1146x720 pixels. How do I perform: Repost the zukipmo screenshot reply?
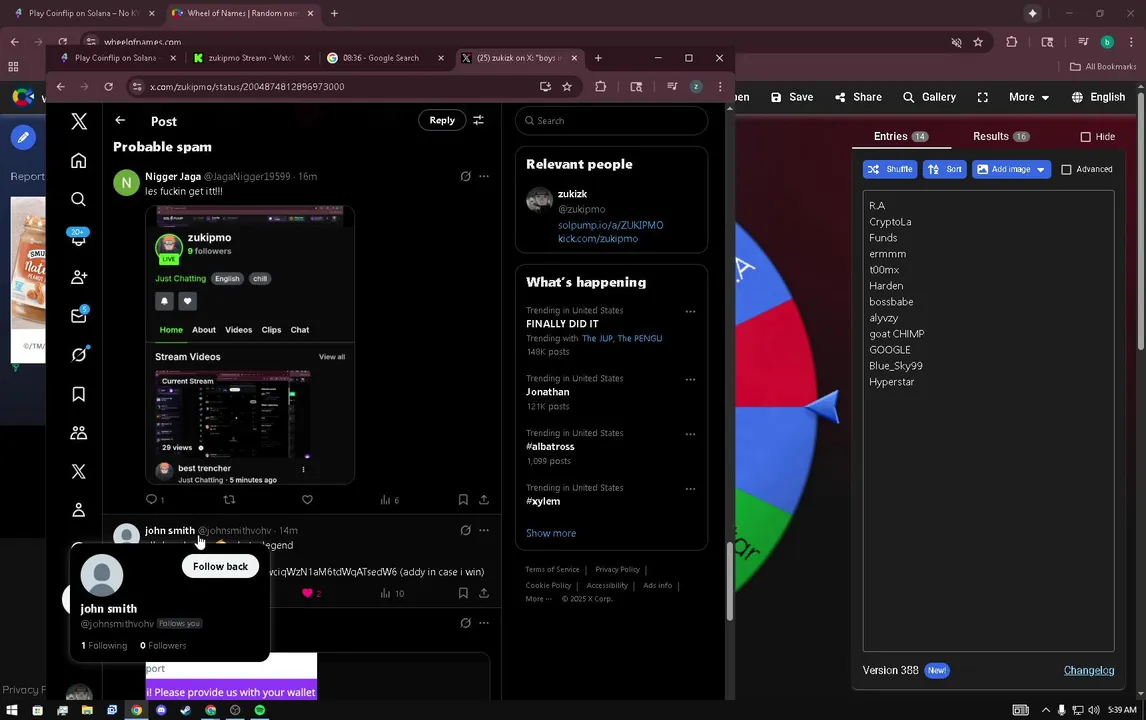coord(229,500)
